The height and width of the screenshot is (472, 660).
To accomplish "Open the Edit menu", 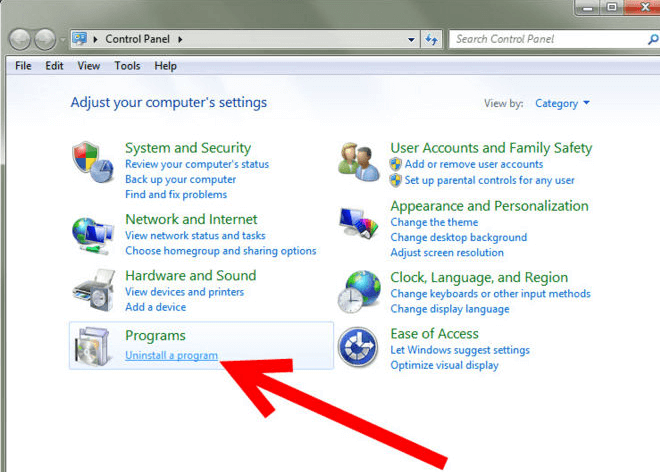I will click(x=54, y=66).
